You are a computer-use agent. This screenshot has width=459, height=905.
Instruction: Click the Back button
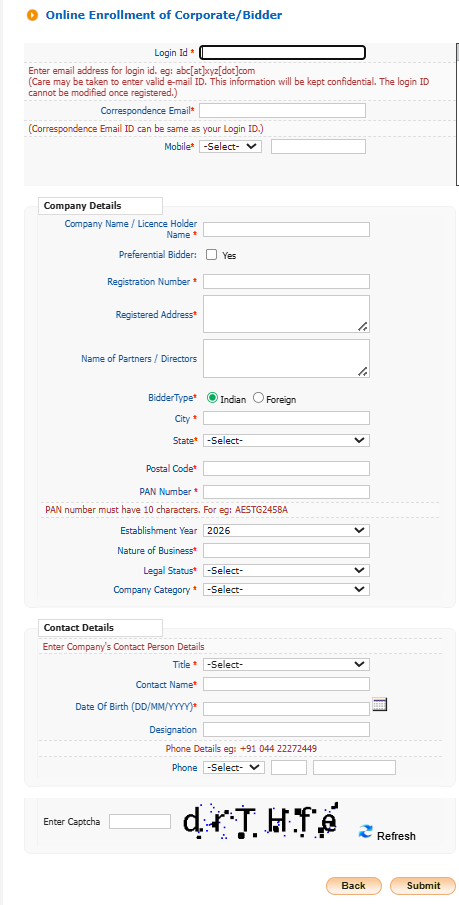coord(354,885)
